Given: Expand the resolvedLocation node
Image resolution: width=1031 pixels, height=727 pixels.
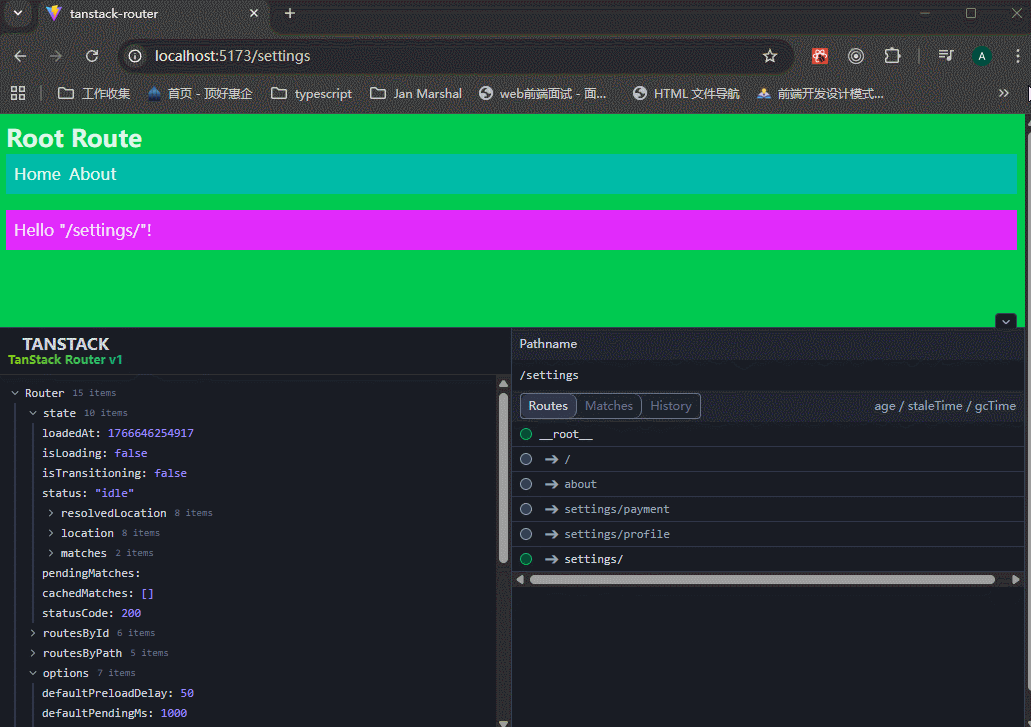Looking at the screenshot, I should pos(51,513).
